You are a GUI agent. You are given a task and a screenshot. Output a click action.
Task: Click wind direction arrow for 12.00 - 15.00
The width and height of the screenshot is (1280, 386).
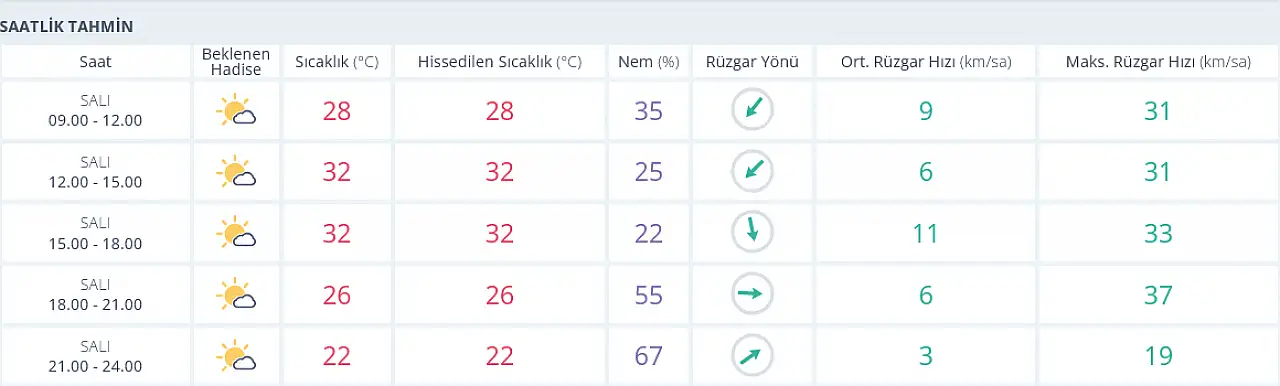pos(752,171)
